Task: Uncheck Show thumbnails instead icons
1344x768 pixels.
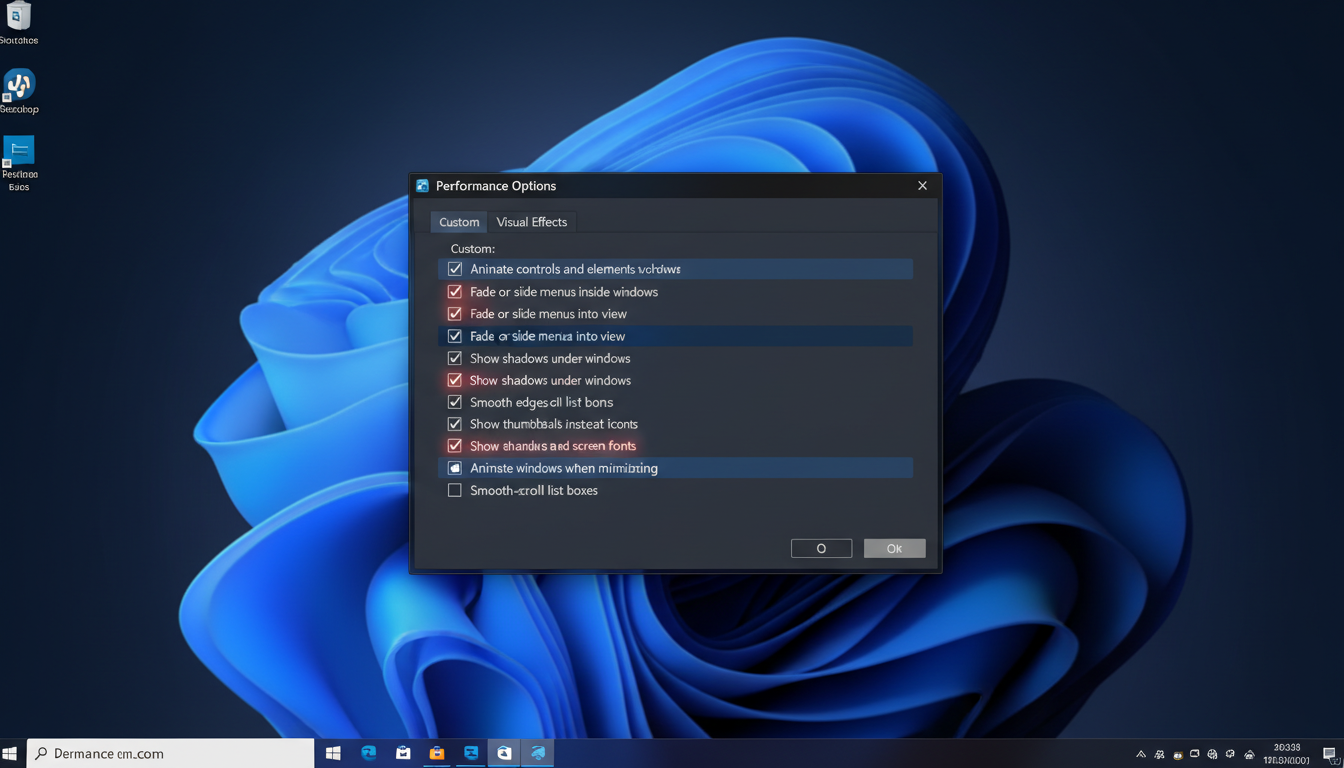Action: 455,423
